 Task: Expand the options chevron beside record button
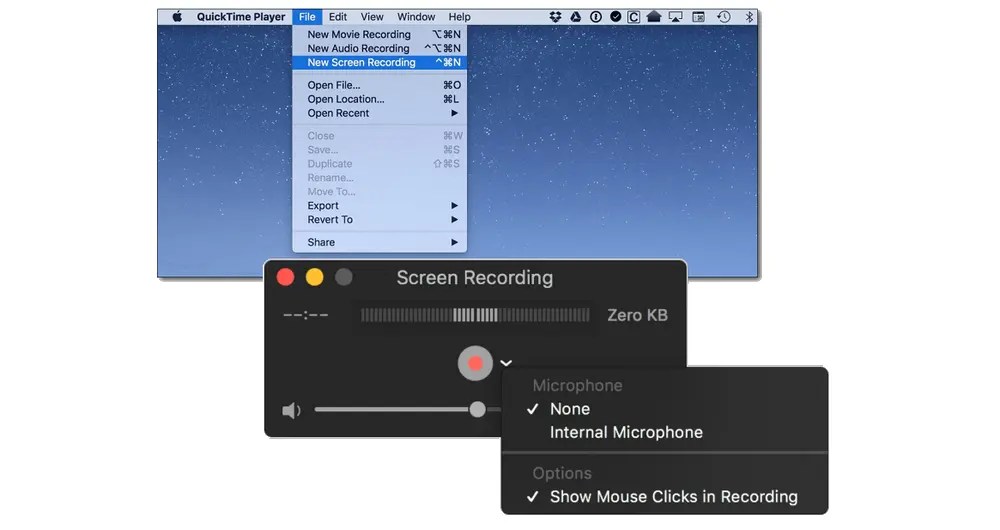(x=506, y=364)
